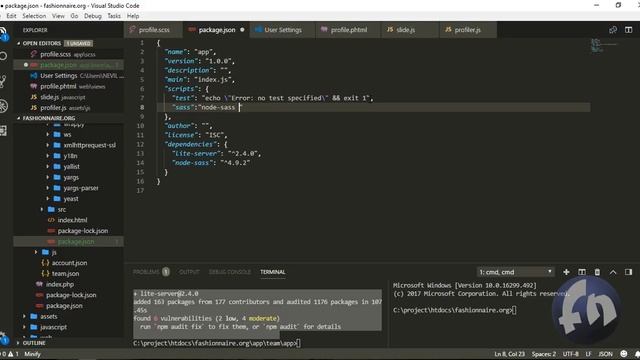This screenshot has width=640, height=360.
Task: Open the Help menu
Action: (133, 16)
